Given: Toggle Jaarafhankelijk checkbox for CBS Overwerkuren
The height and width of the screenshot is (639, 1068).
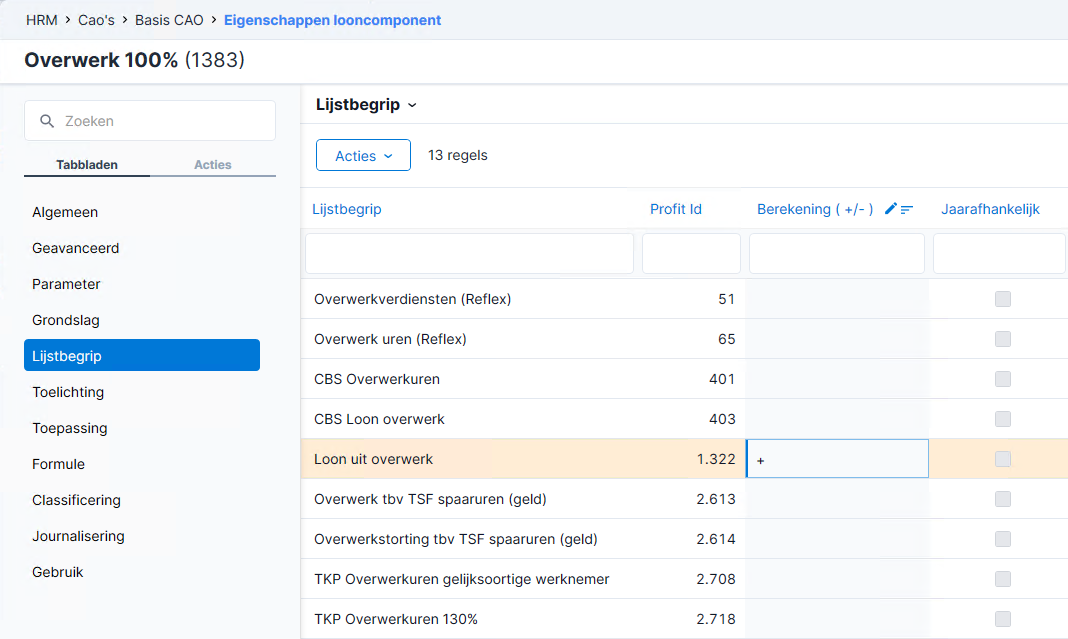Looking at the screenshot, I should tap(1003, 379).
